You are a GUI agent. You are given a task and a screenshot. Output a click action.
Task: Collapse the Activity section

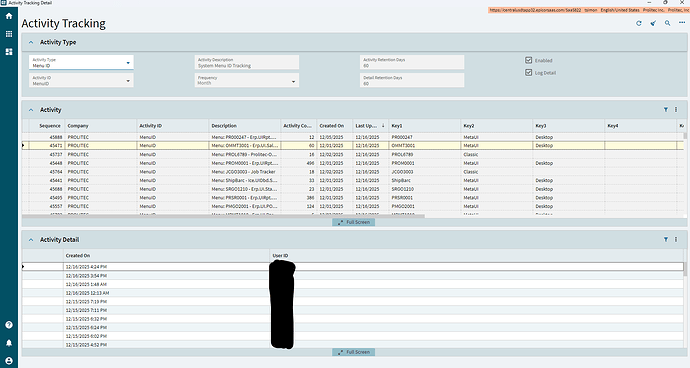(x=31, y=110)
